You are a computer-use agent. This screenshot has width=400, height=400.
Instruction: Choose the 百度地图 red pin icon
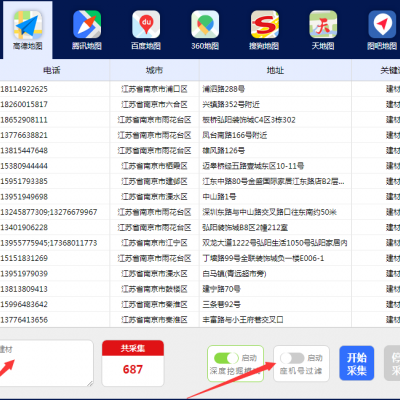tap(146, 24)
